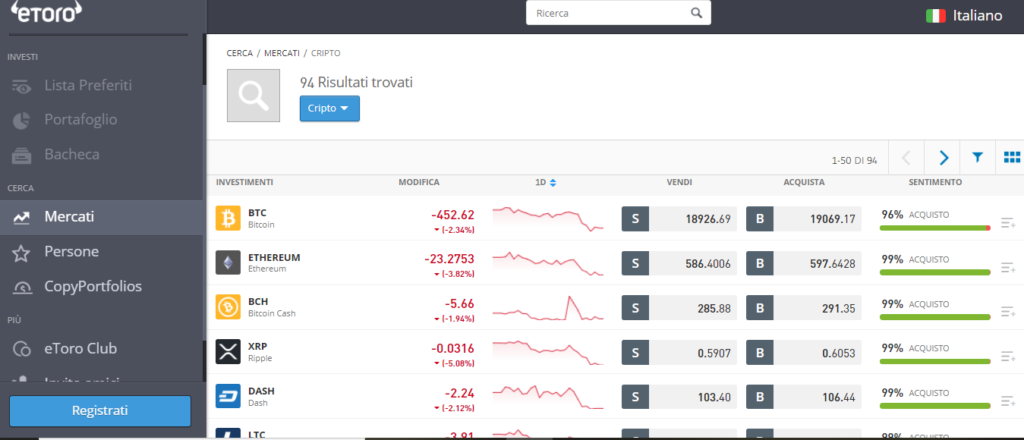Buy ETHEREUM at 597.6428
The width and height of the screenshot is (1024, 440).
804,264
